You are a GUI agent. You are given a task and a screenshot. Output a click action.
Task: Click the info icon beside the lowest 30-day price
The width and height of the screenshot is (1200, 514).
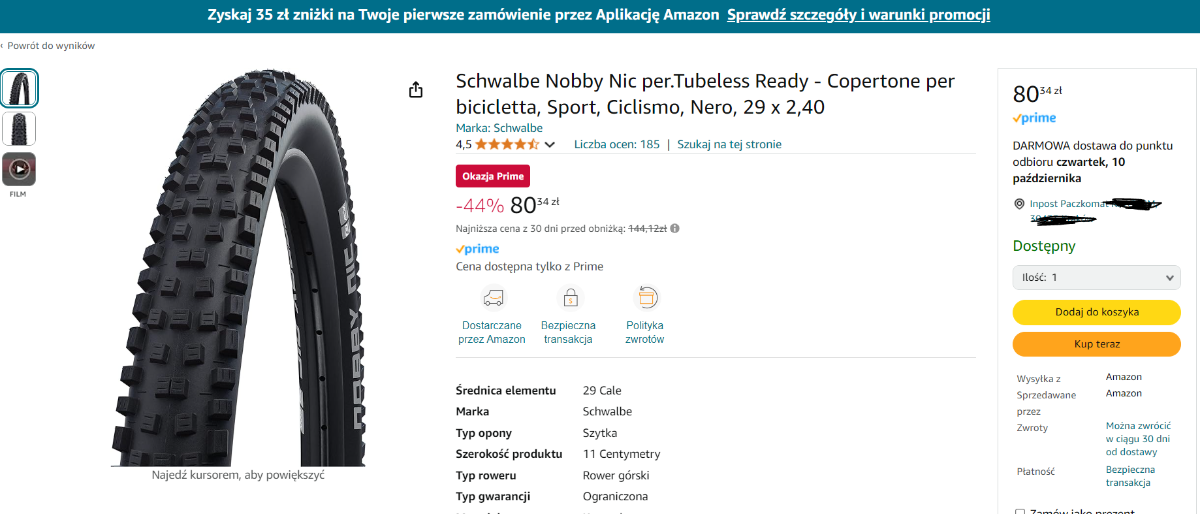click(x=675, y=228)
